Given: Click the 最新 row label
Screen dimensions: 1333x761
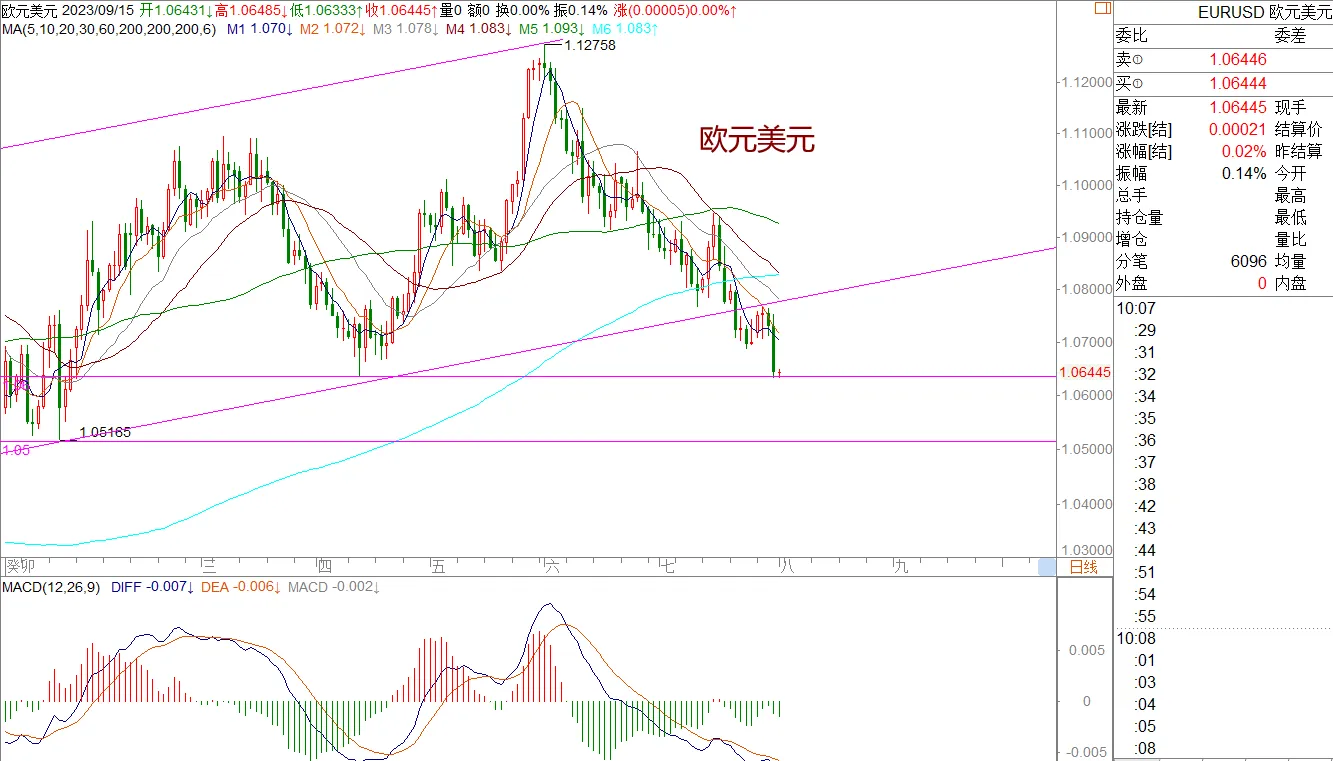Looking at the screenshot, I should click(x=1132, y=107).
